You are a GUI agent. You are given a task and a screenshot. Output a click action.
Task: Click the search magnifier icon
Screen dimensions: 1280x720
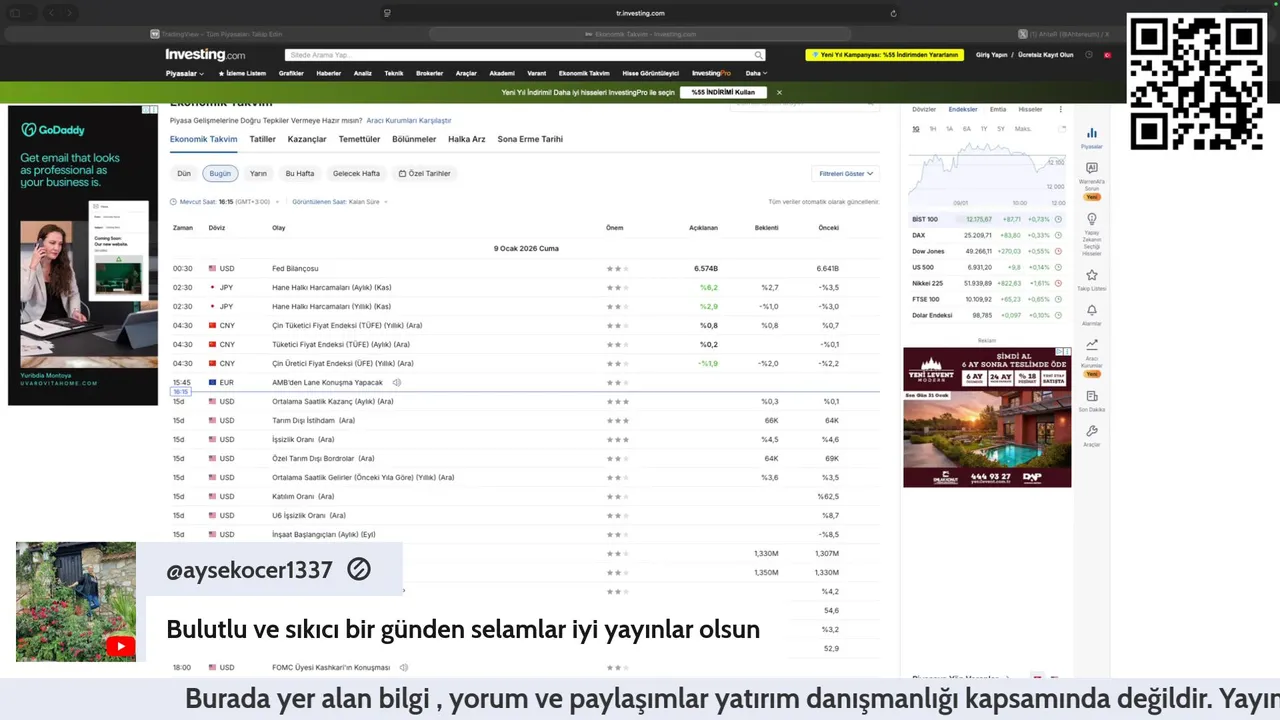click(x=759, y=56)
